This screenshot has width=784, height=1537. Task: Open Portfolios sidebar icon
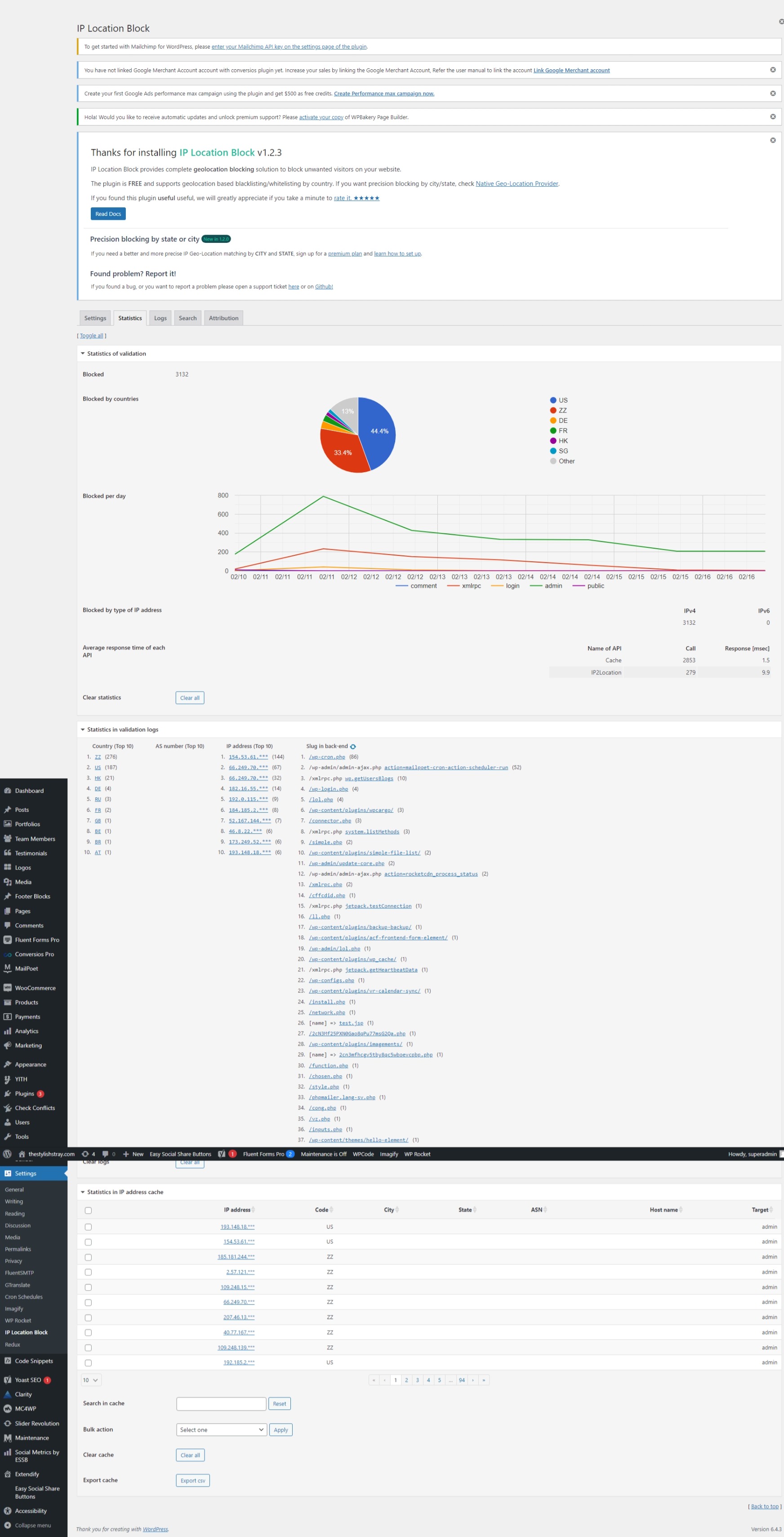[8, 824]
